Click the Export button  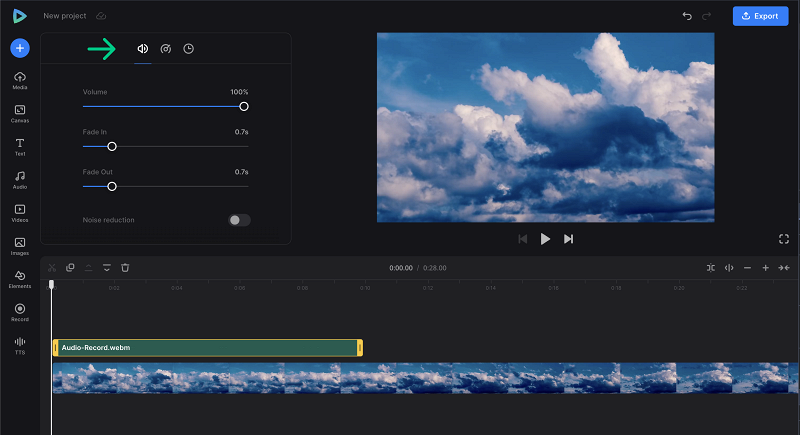pyautogui.click(x=760, y=16)
